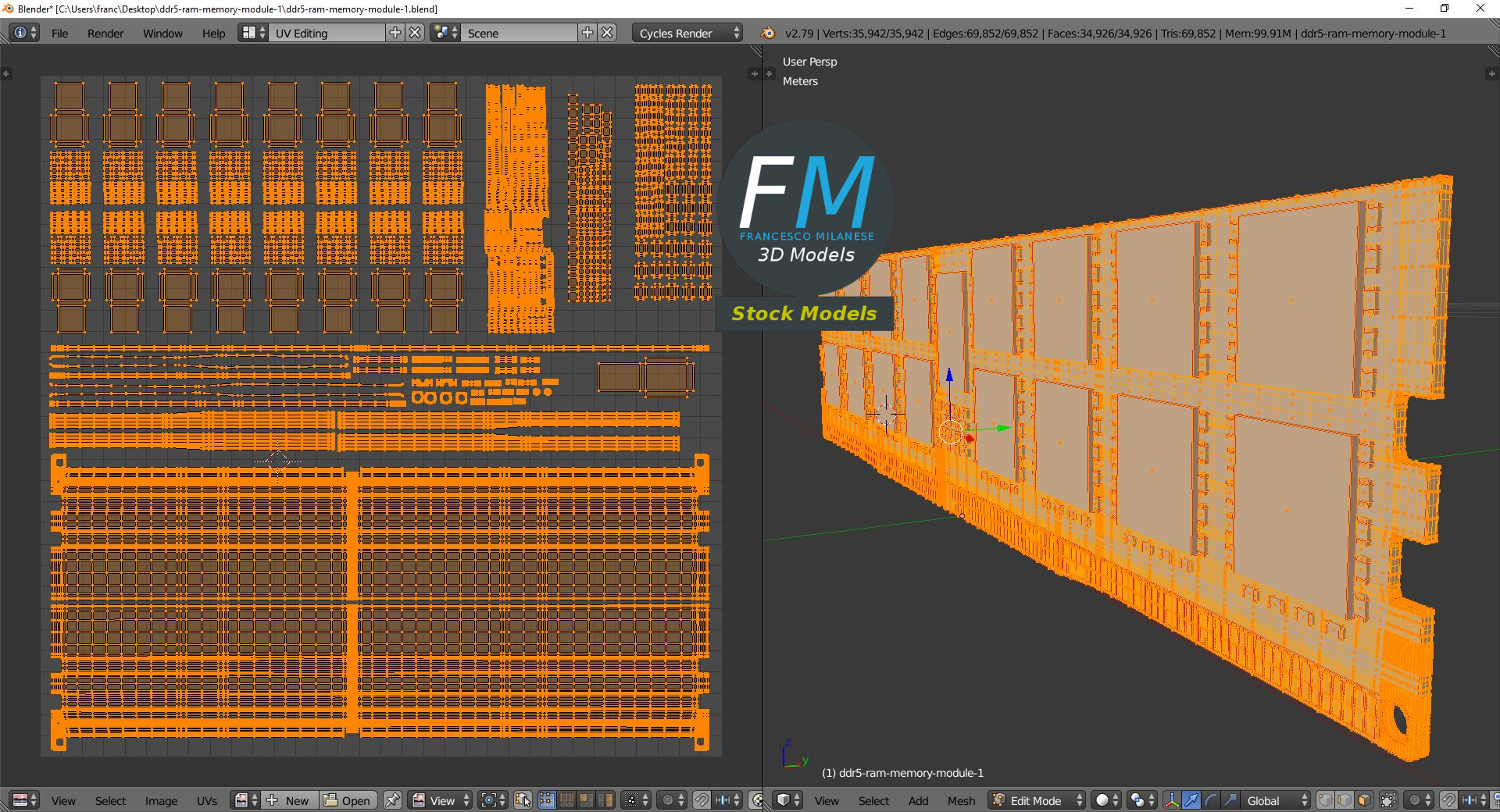Viewport: 1500px width, 812px height.
Task: Click the Open image button
Action: (x=348, y=800)
